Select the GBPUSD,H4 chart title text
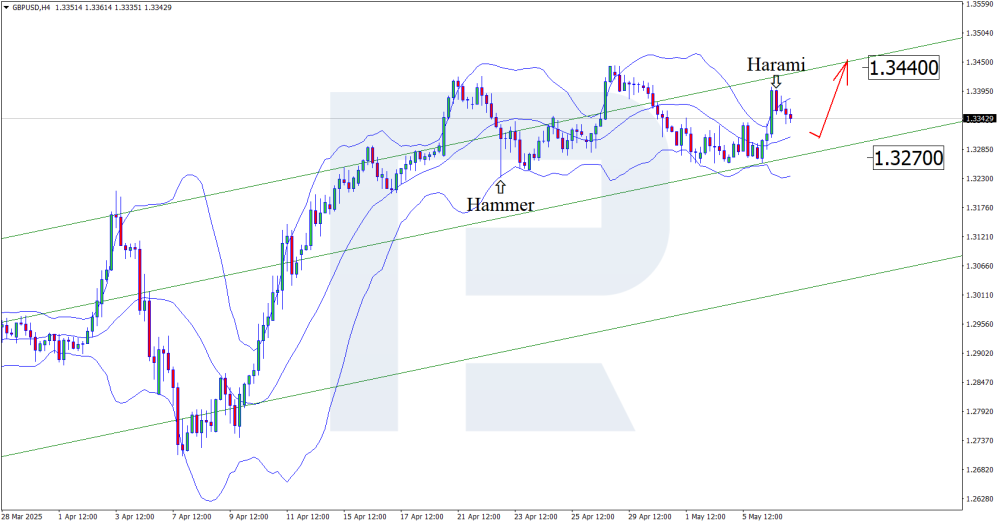The width and height of the screenshot is (1000, 524). 32,8
